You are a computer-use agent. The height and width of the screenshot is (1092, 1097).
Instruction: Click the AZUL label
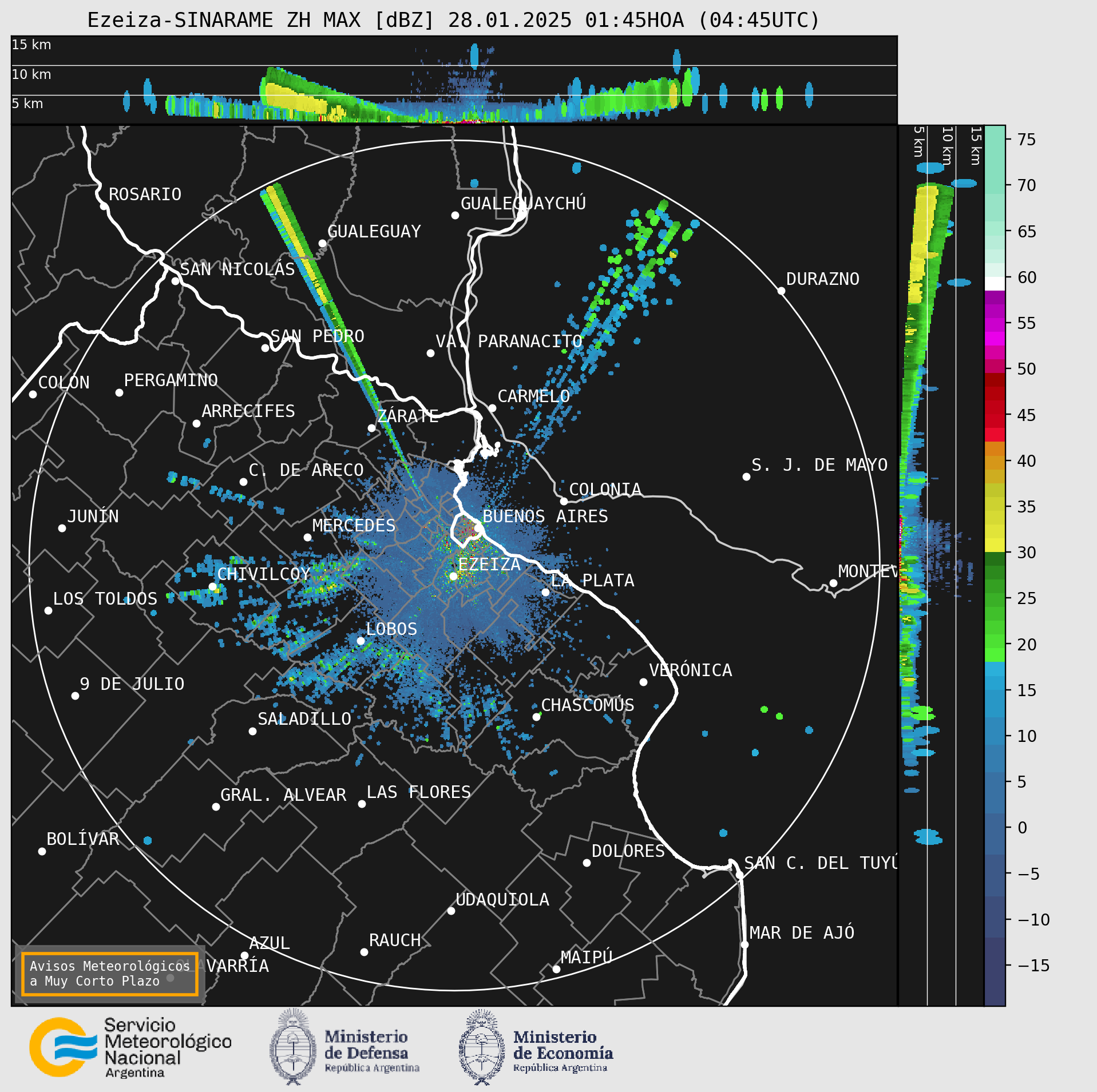coord(269,943)
